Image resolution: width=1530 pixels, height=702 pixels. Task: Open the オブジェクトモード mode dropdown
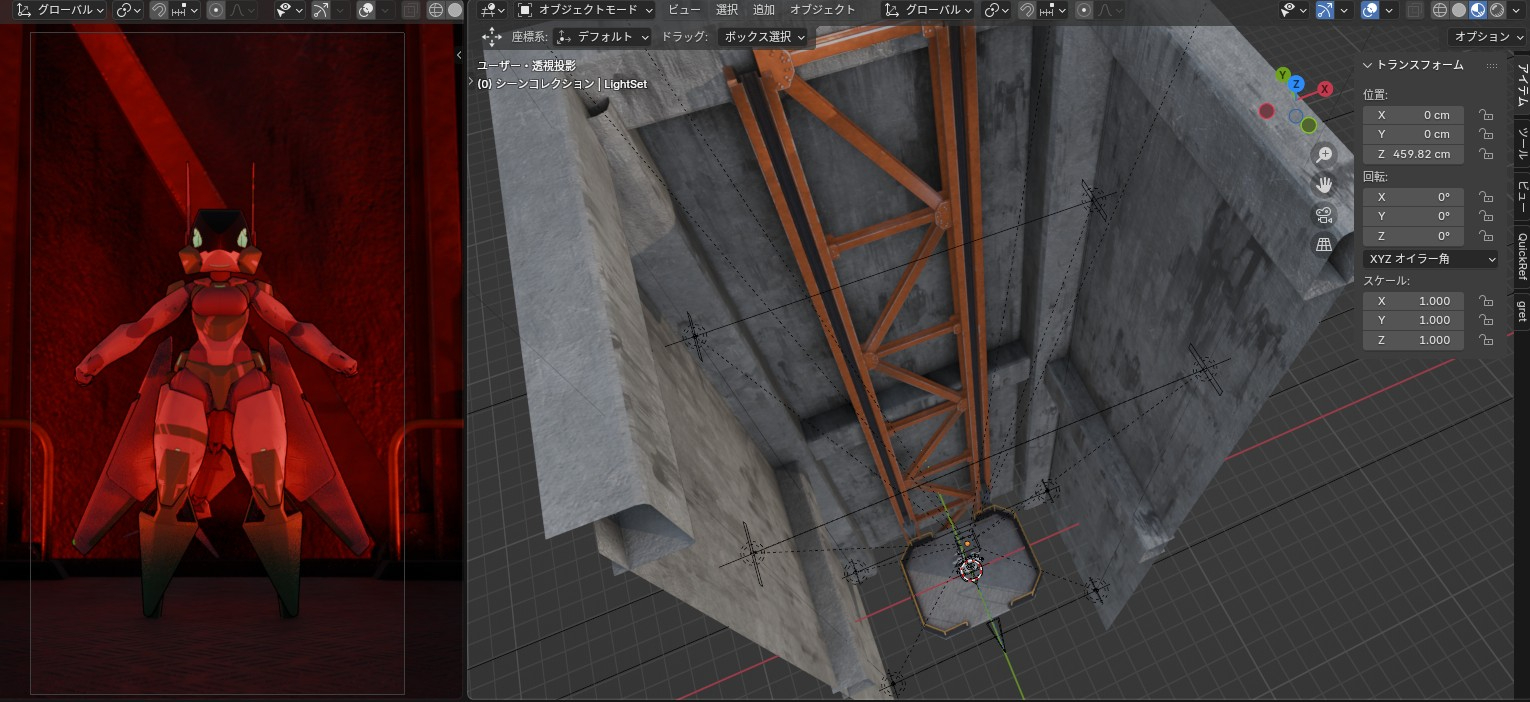coord(585,10)
